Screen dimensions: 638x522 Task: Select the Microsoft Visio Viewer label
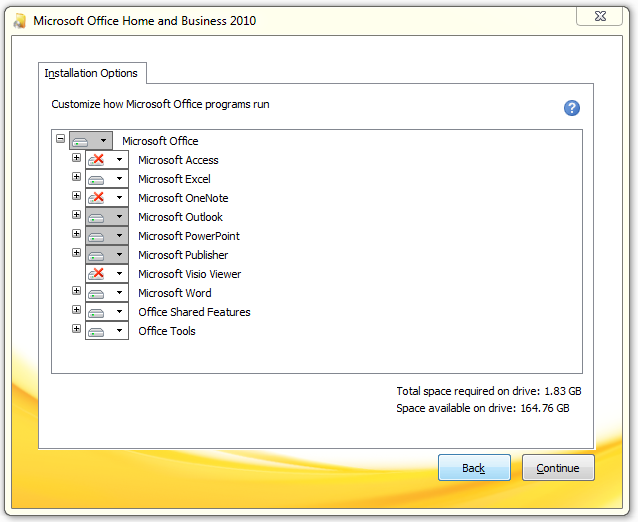click(x=189, y=274)
